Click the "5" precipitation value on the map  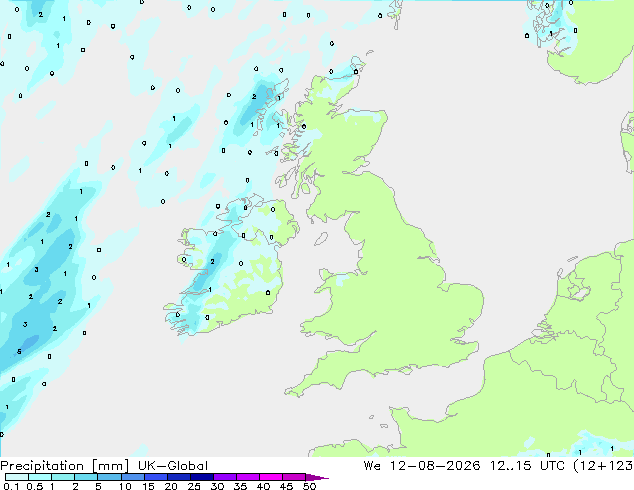point(19,352)
